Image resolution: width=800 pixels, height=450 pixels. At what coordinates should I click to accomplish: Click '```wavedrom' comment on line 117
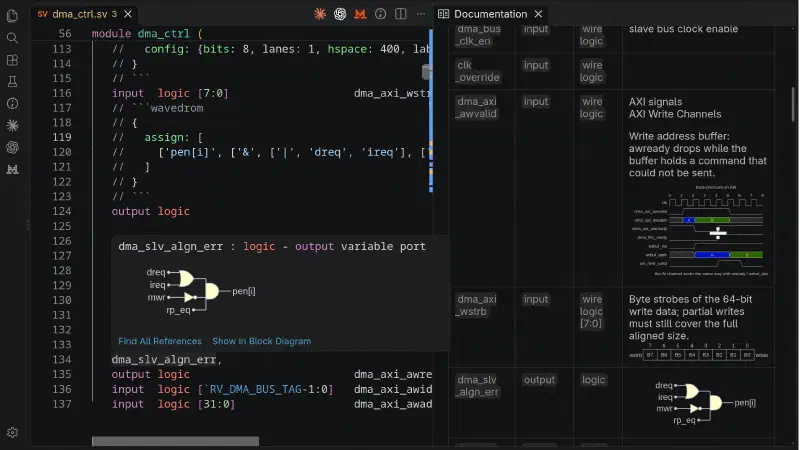167,108
